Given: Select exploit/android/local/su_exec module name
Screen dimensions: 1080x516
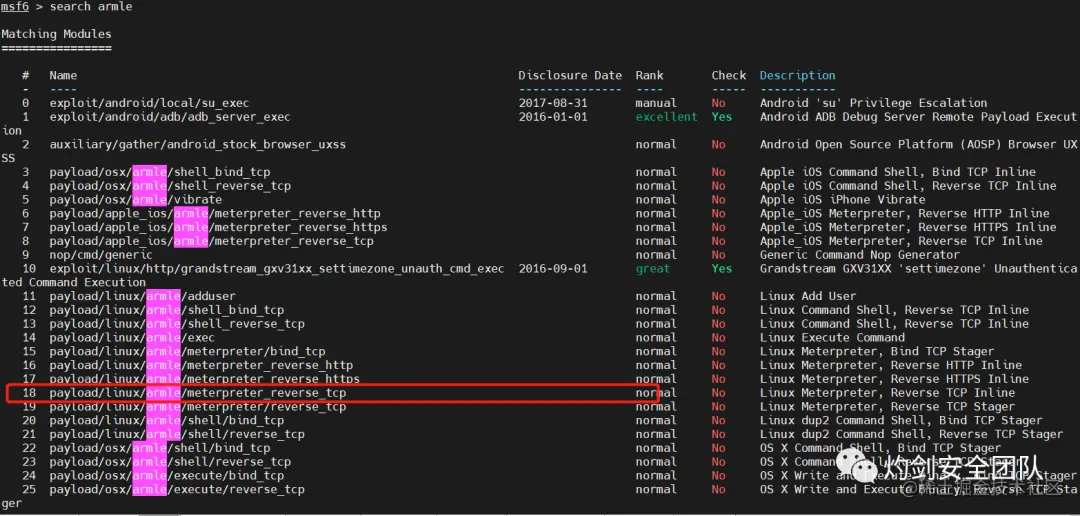Looking at the screenshot, I should point(149,103).
